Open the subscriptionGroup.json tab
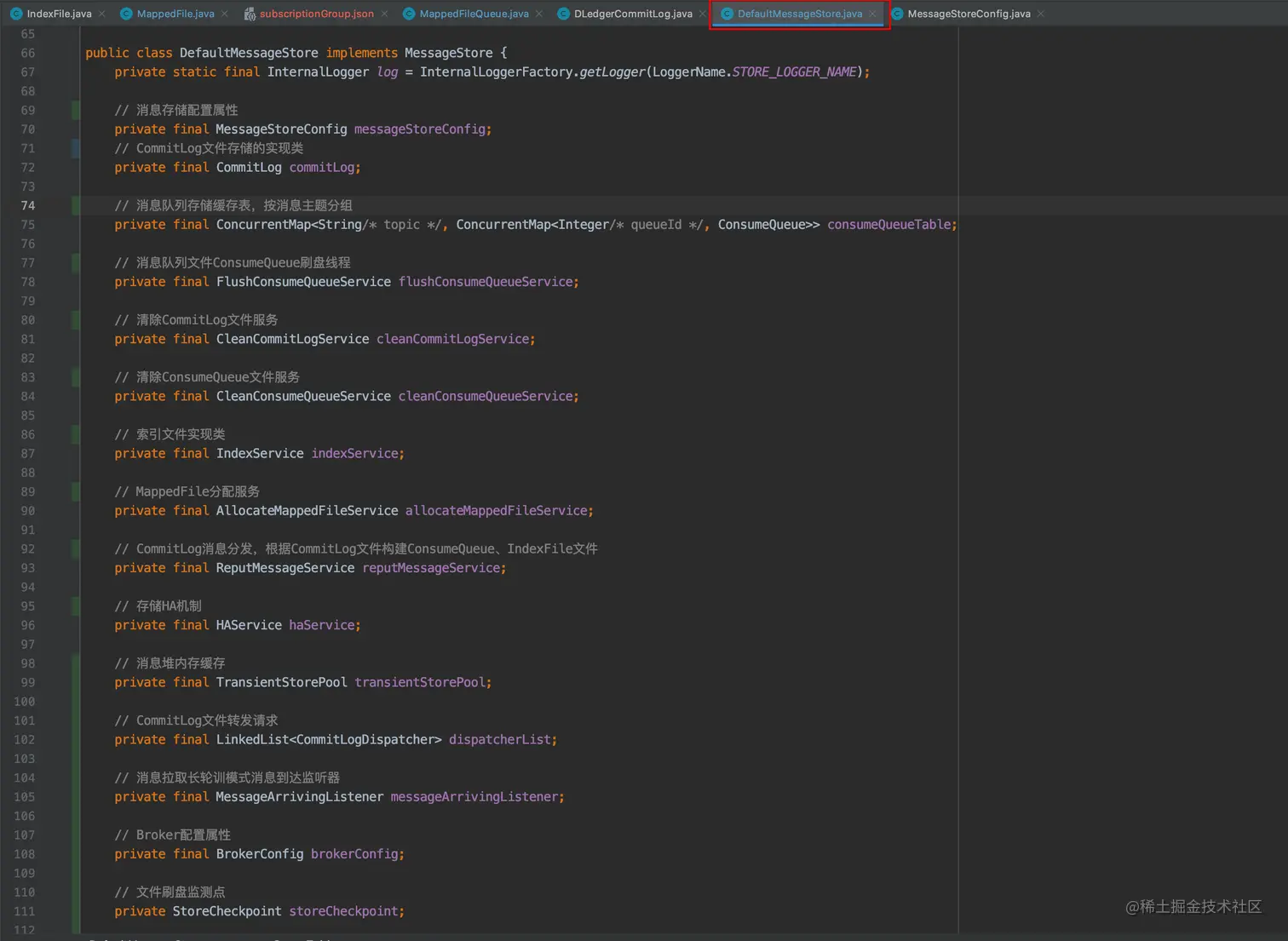The height and width of the screenshot is (941, 1288). pyautogui.click(x=316, y=14)
